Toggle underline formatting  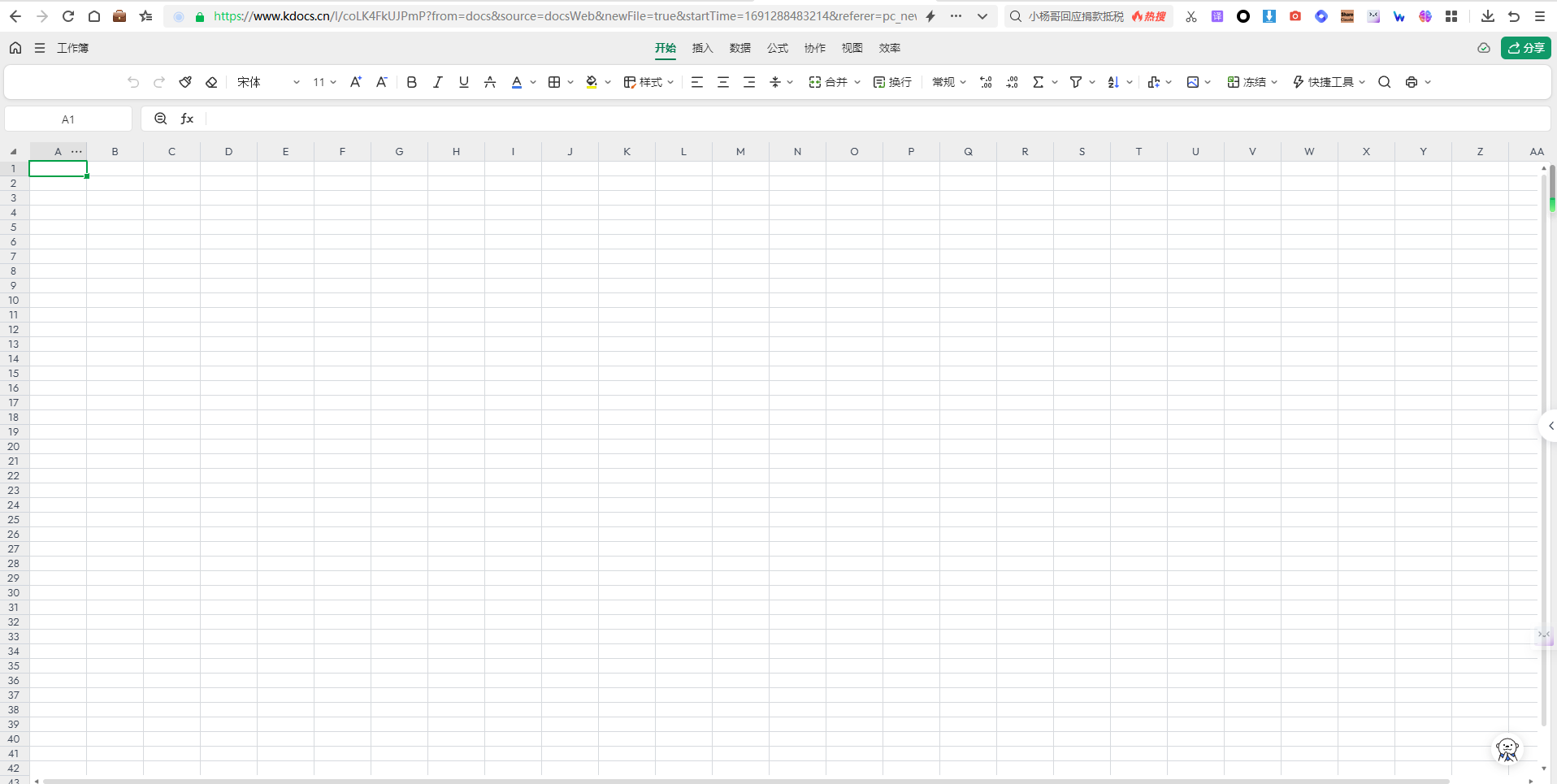464,82
